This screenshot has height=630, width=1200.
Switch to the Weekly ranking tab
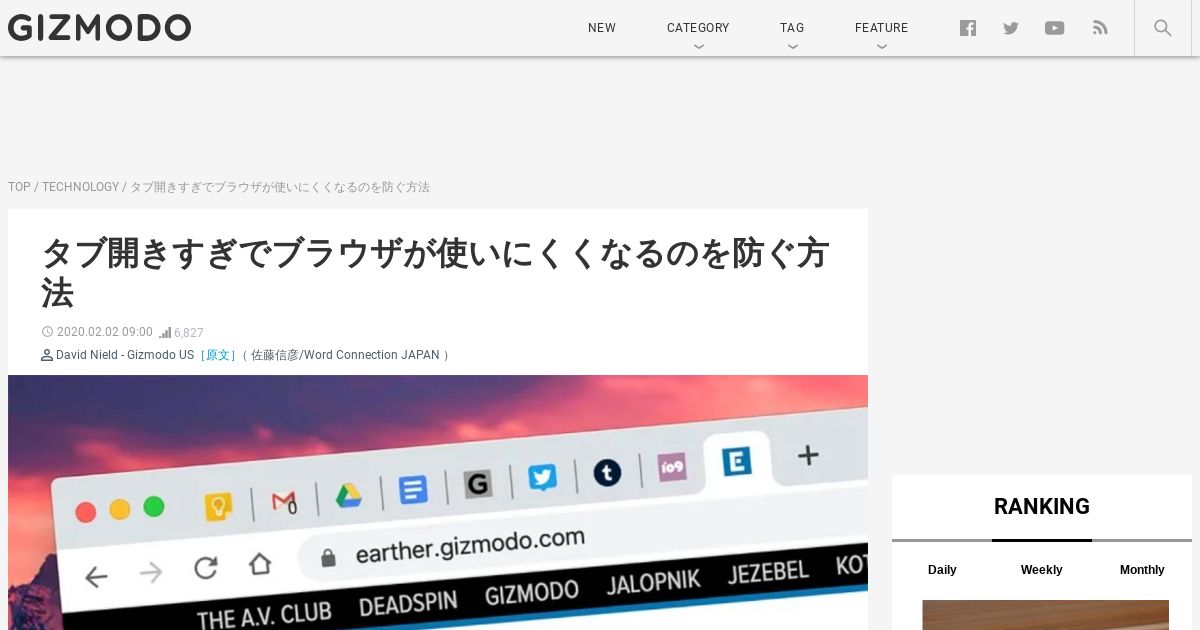click(x=1041, y=570)
